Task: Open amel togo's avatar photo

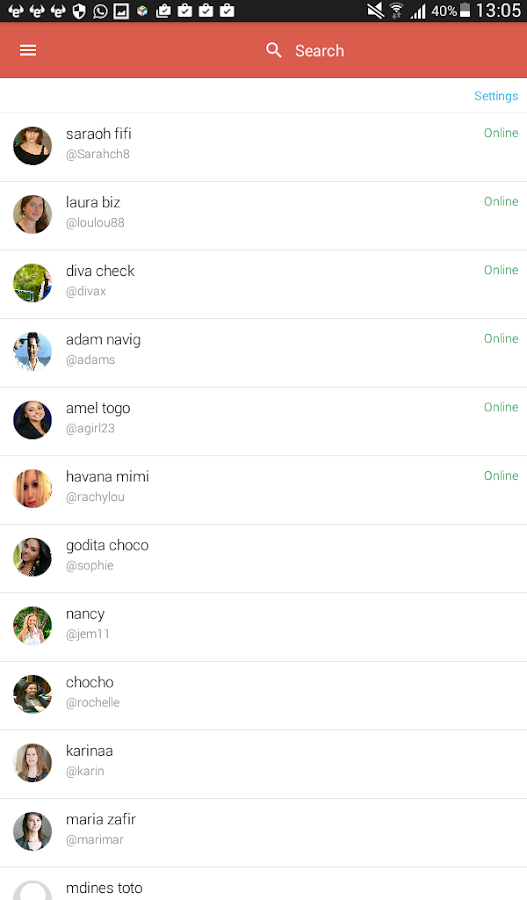Action: pyautogui.click(x=33, y=420)
